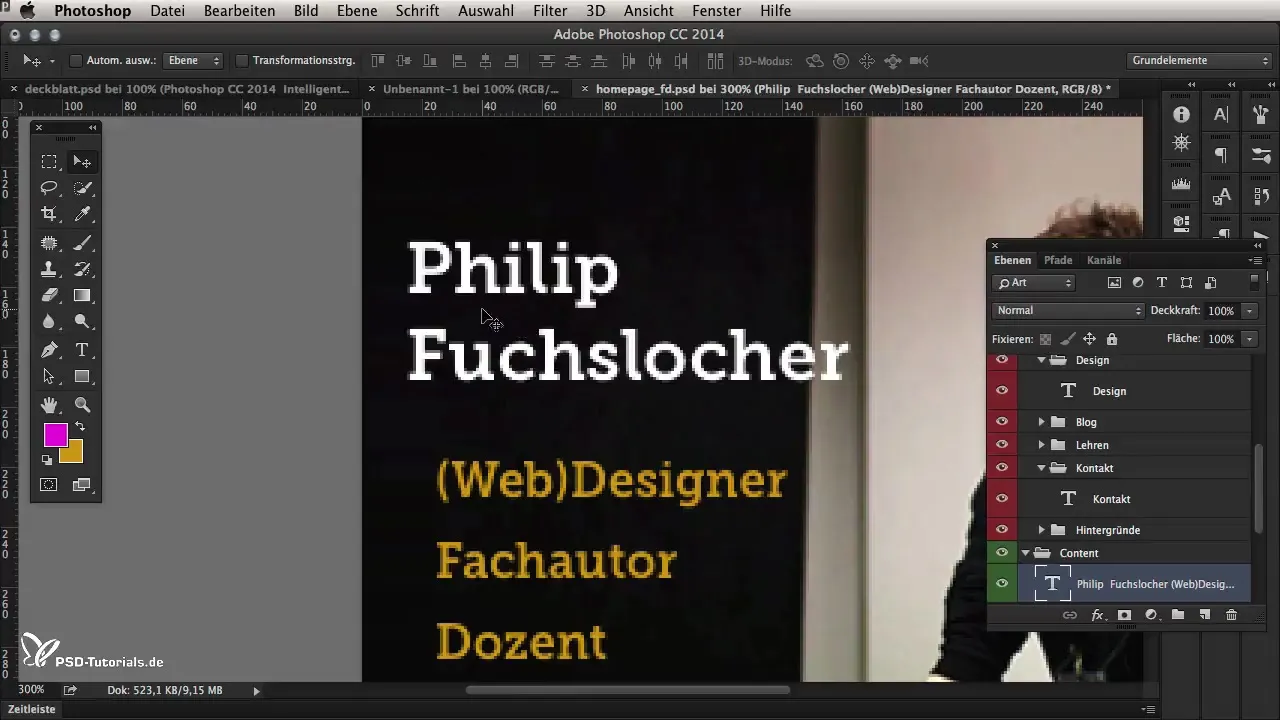Open the Art layer filter dropdown
Viewport: 1280px width, 720px height.
pyautogui.click(x=1034, y=283)
